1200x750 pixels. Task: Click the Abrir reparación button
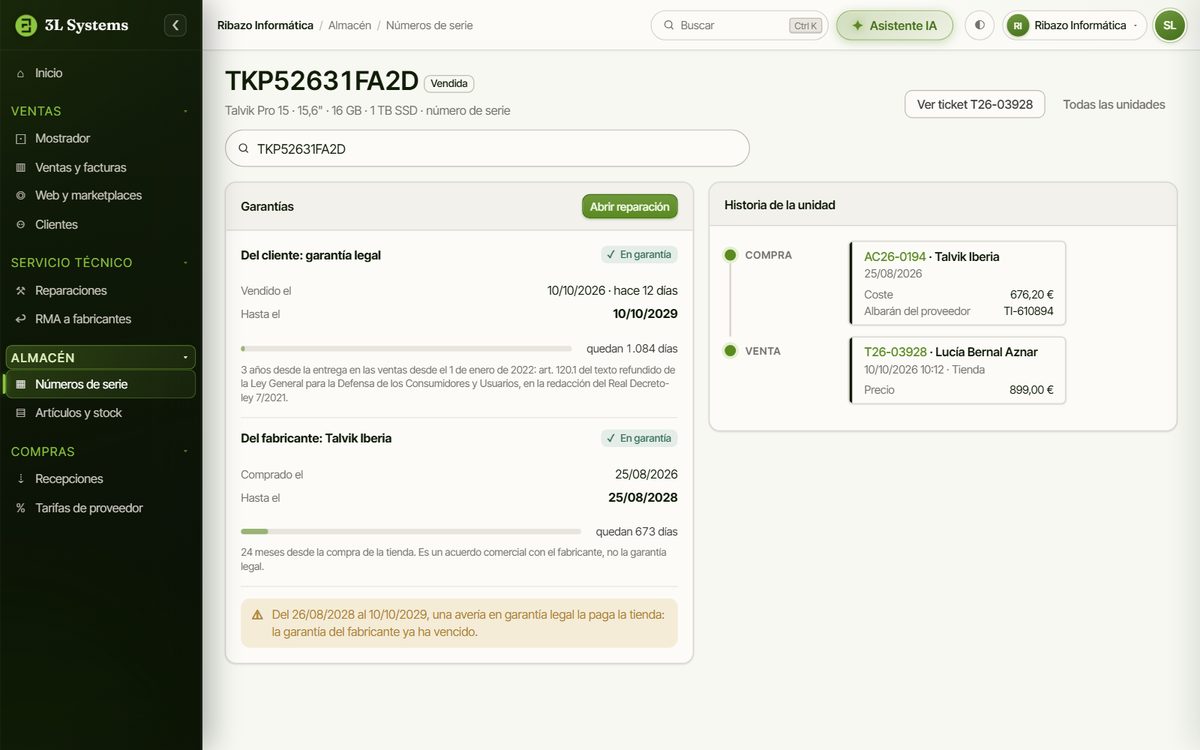tap(630, 206)
